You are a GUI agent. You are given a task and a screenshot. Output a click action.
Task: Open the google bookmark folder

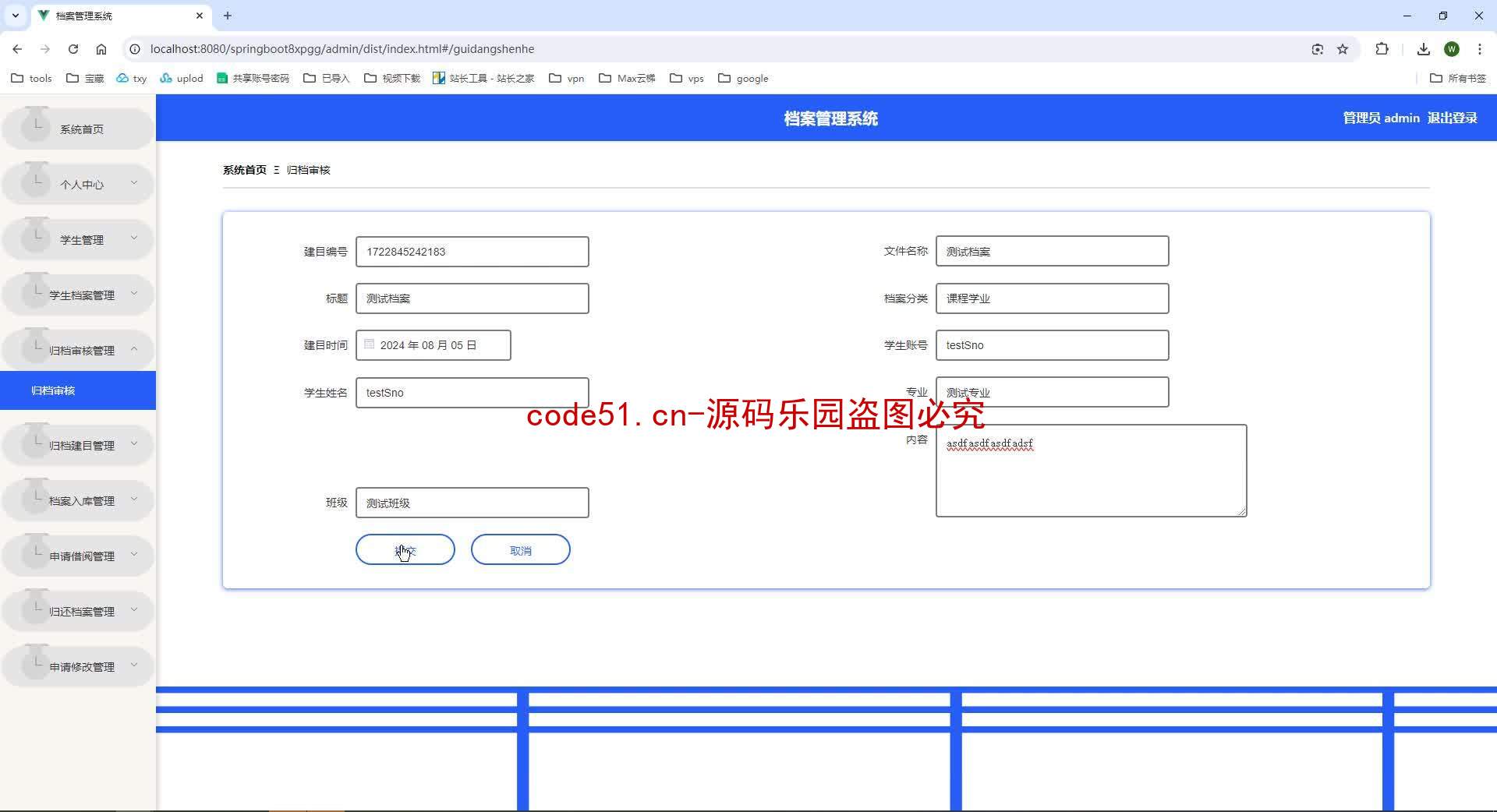click(743, 78)
